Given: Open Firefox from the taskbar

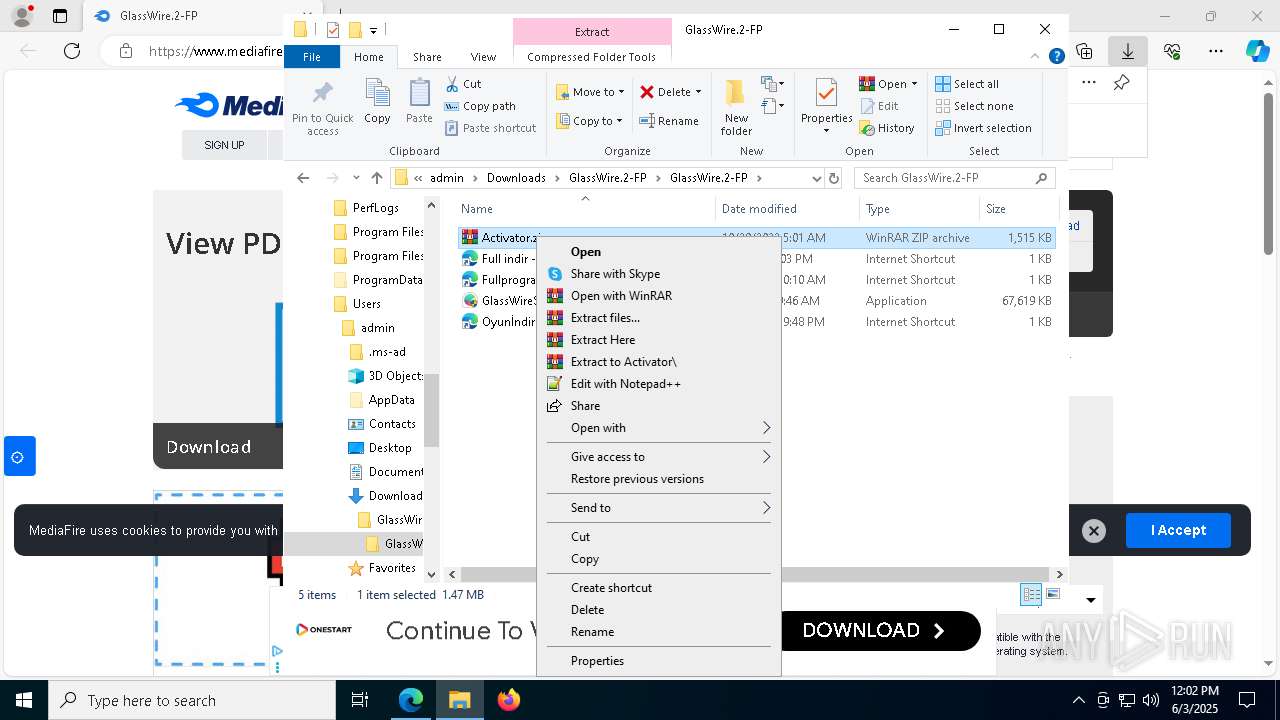Looking at the screenshot, I should click(509, 700).
